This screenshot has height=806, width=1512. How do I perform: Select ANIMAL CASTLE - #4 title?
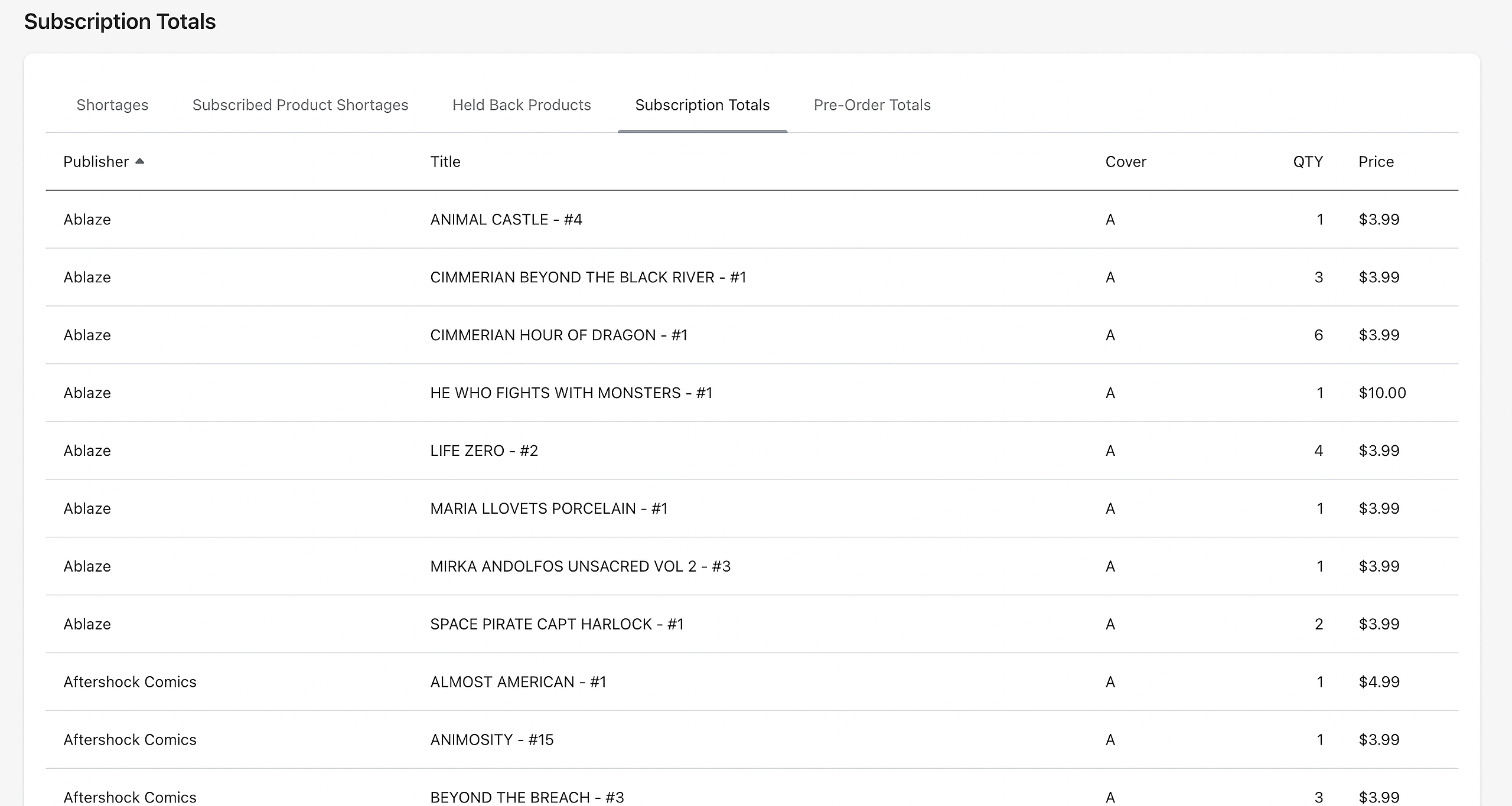[x=506, y=220]
